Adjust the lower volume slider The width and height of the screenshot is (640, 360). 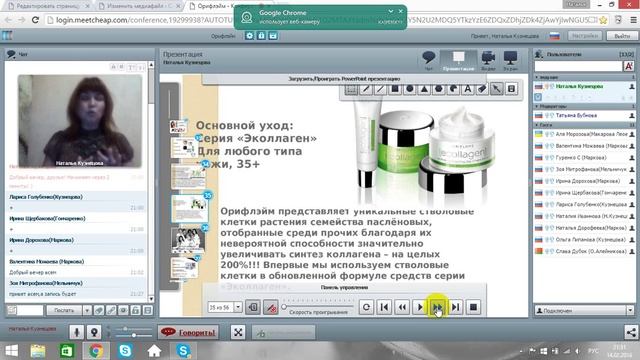[x=133, y=336]
